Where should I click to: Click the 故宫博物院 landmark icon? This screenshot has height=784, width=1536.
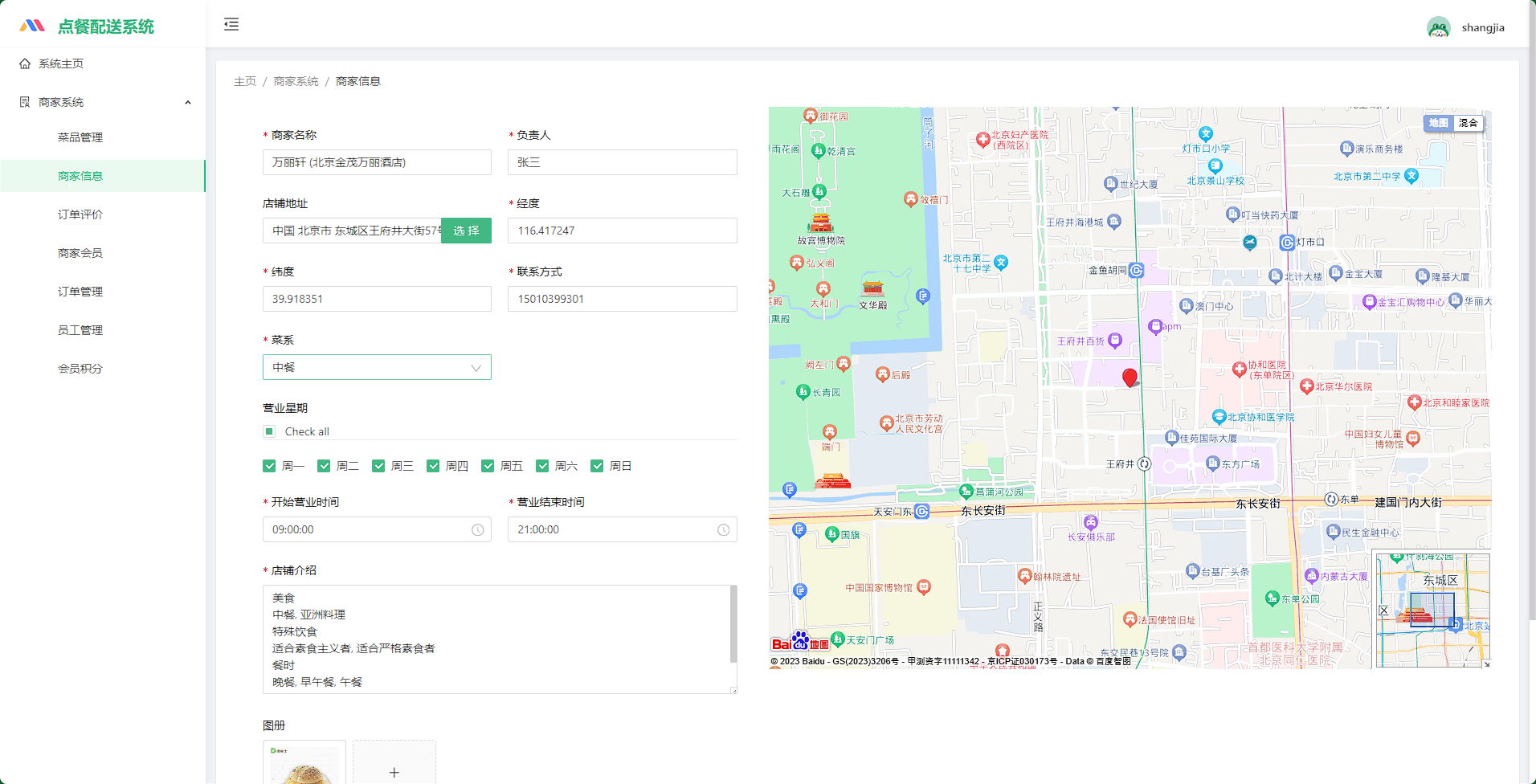tap(820, 223)
